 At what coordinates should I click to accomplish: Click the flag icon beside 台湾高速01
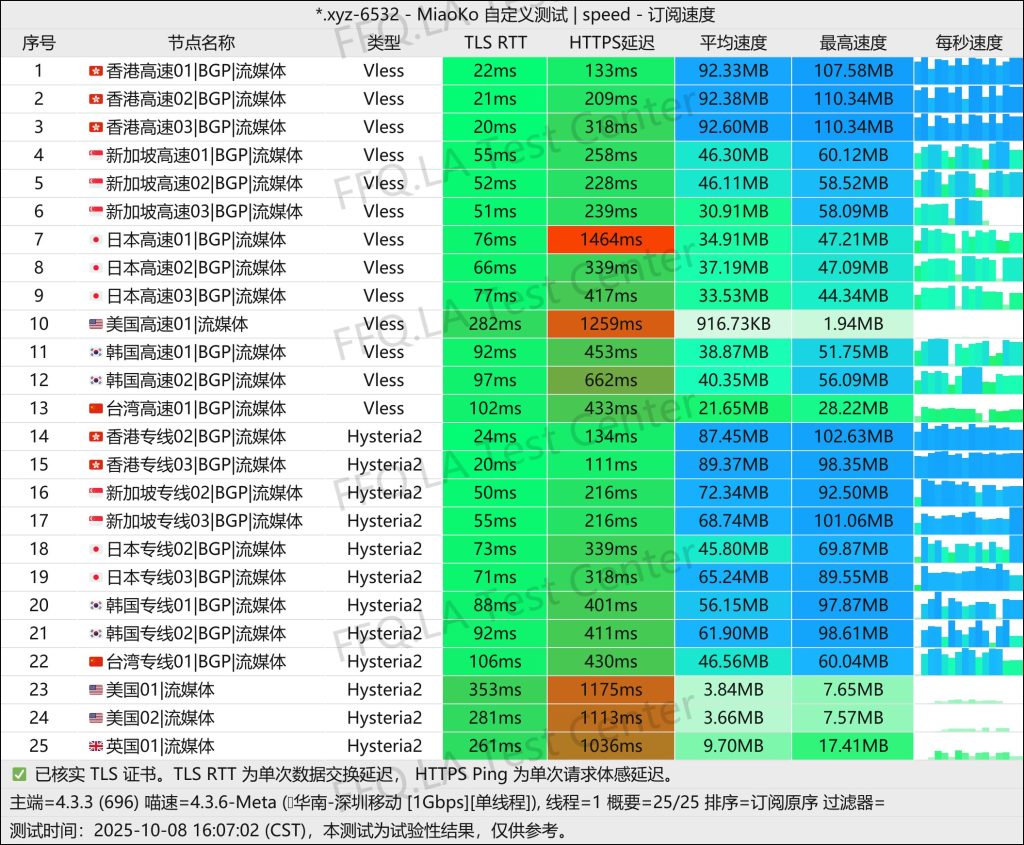point(95,408)
